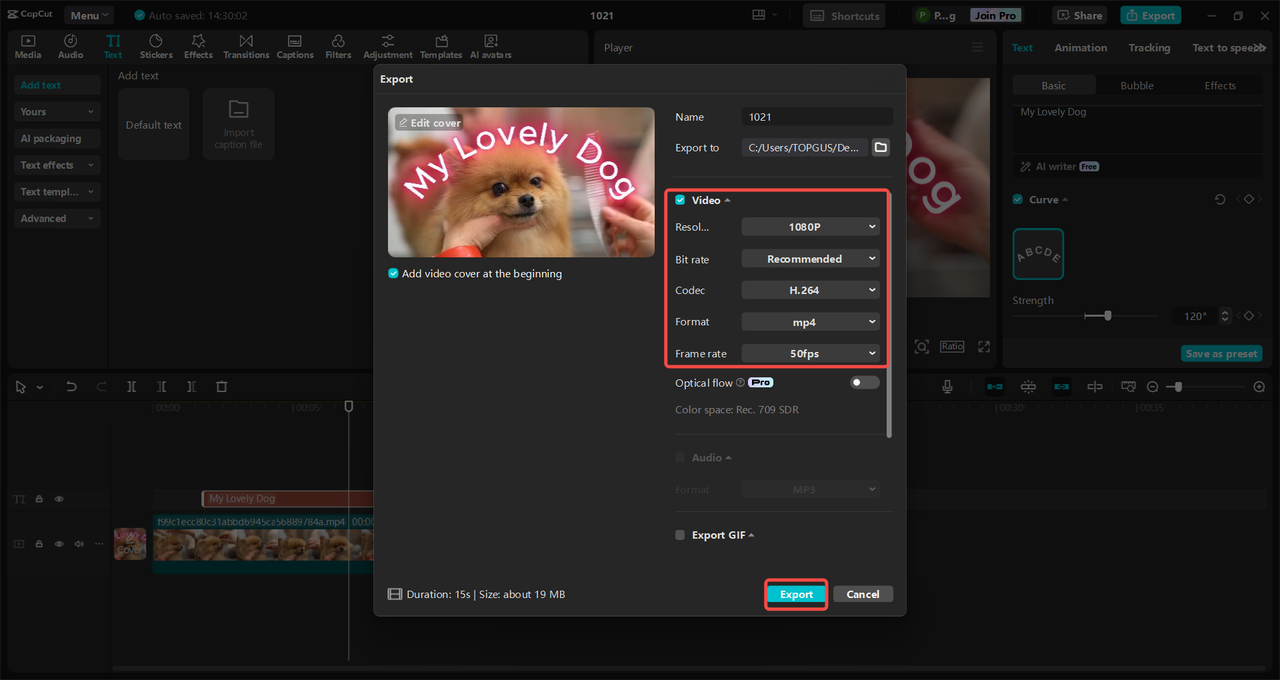Click the Save as preset button
1280x680 pixels.
[1221, 354]
